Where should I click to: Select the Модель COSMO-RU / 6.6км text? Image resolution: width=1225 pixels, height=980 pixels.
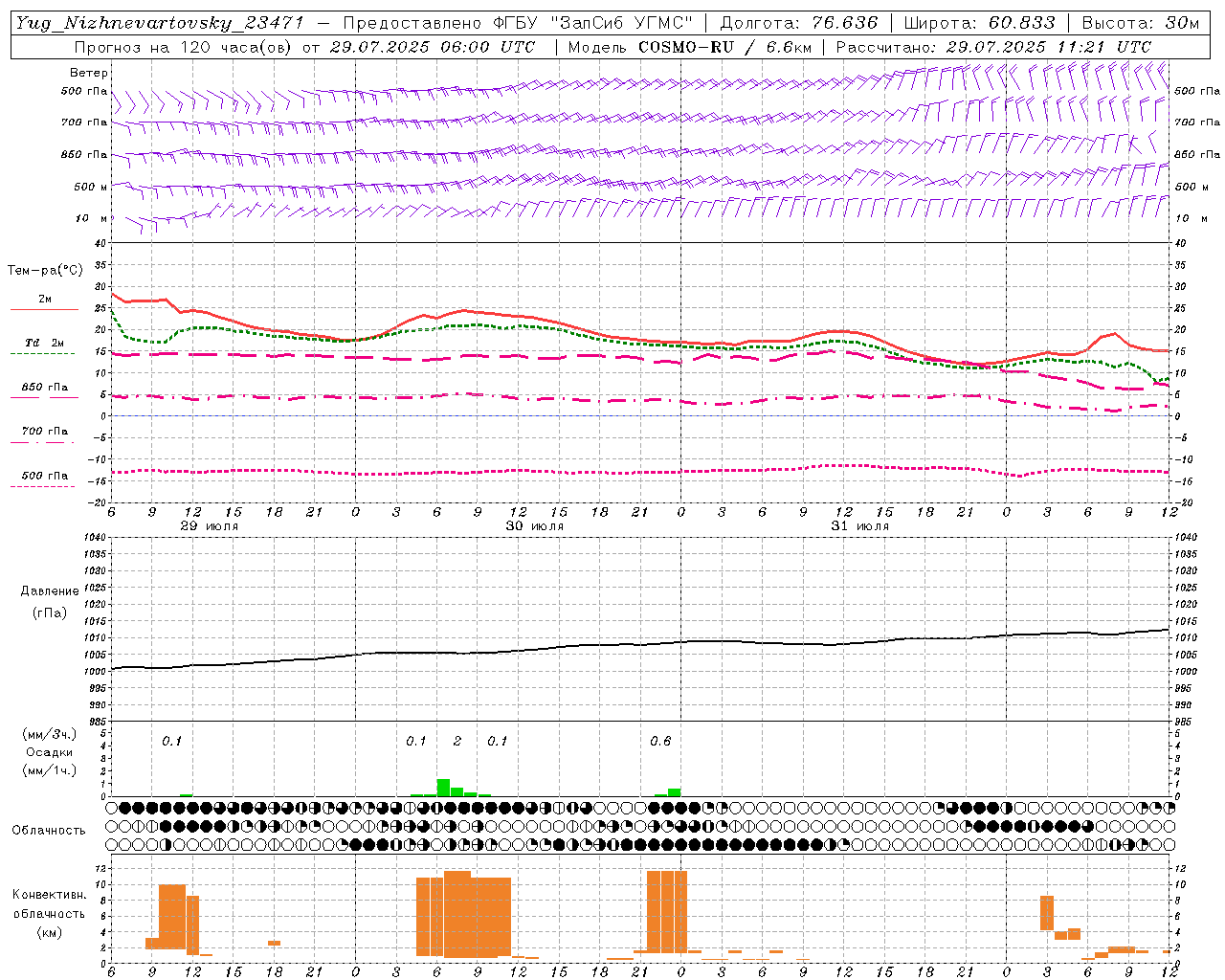(x=689, y=47)
